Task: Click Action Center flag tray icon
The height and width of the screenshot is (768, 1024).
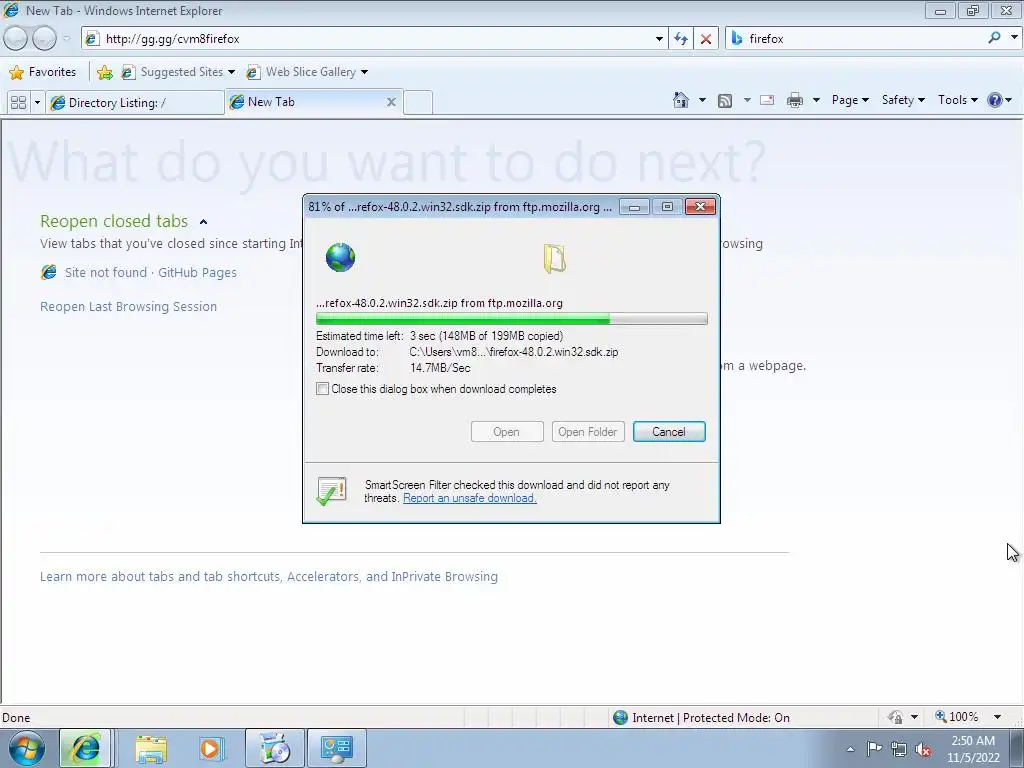Action: pos(874,749)
